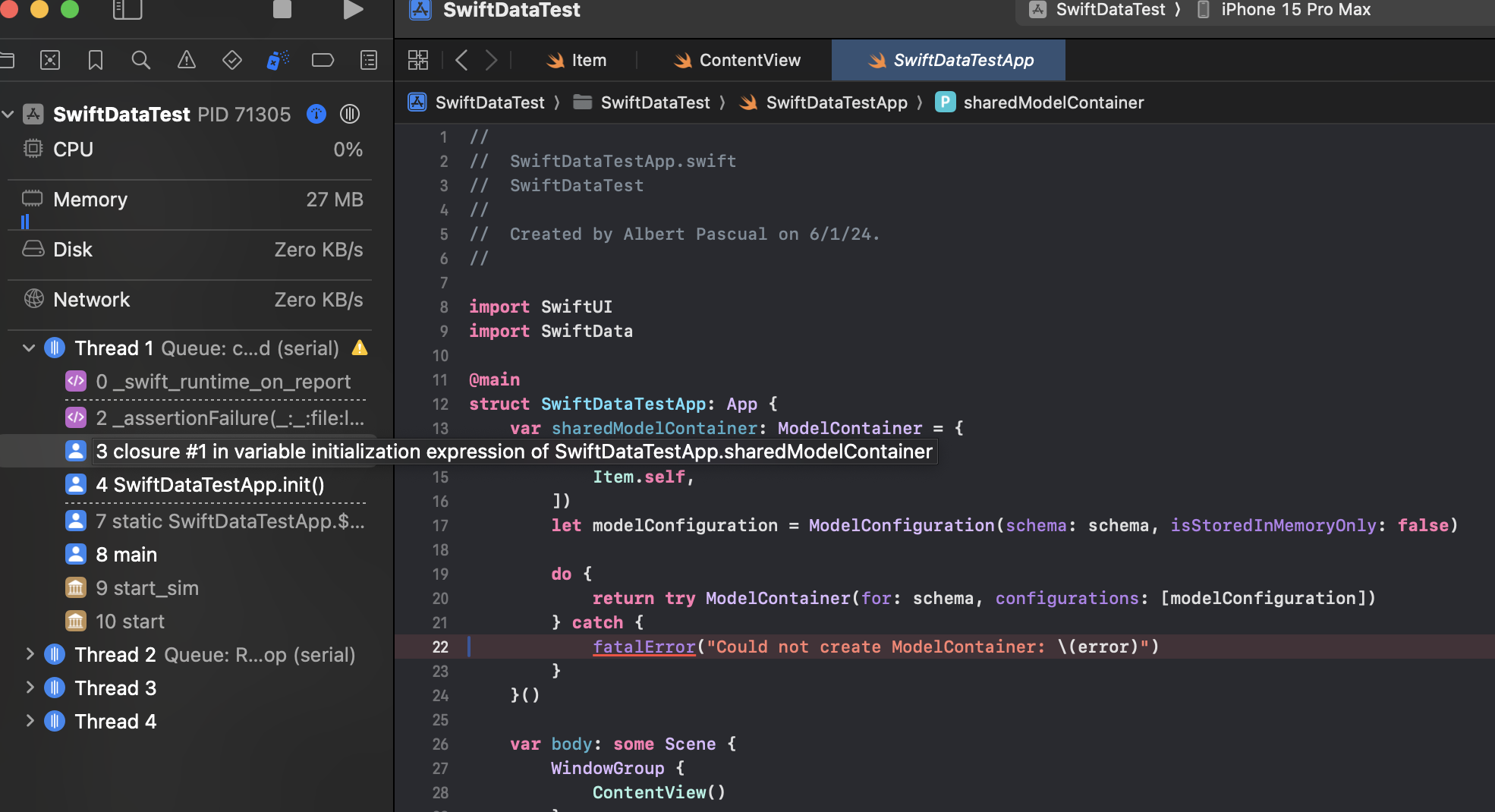Choose the SwiftDataTest scheme in toolbar

pyautogui.click(x=1098, y=10)
